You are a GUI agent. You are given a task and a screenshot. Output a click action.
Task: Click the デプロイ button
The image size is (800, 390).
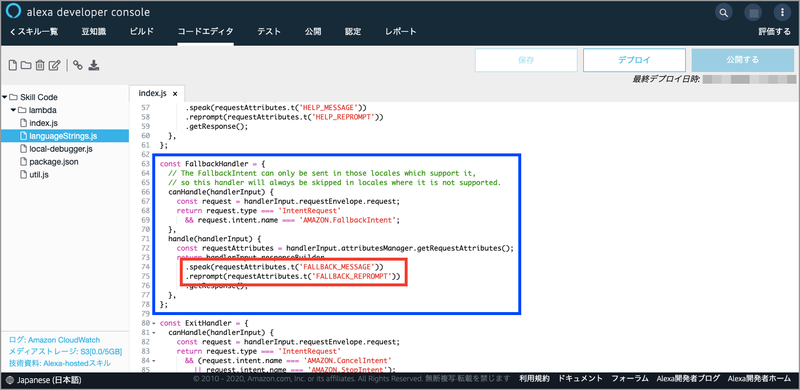pyautogui.click(x=634, y=60)
